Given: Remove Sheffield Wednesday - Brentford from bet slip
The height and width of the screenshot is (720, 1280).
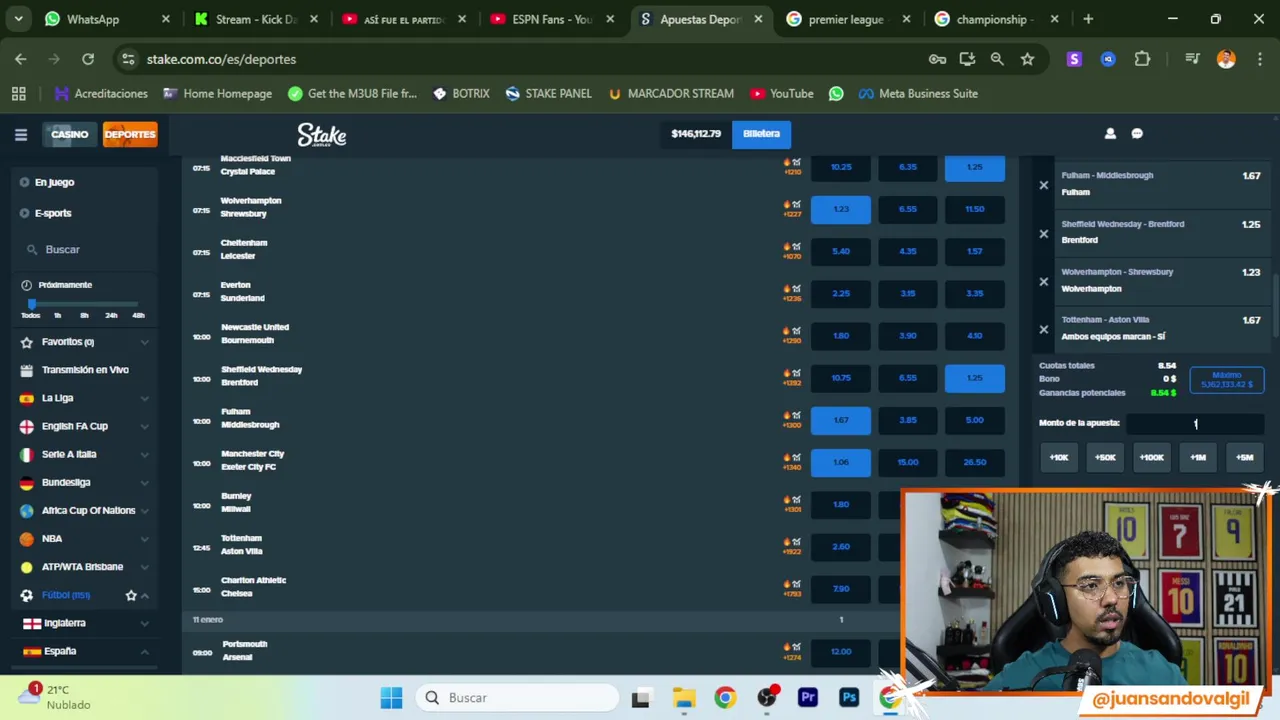Looking at the screenshot, I should pyautogui.click(x=1044, y=234).
